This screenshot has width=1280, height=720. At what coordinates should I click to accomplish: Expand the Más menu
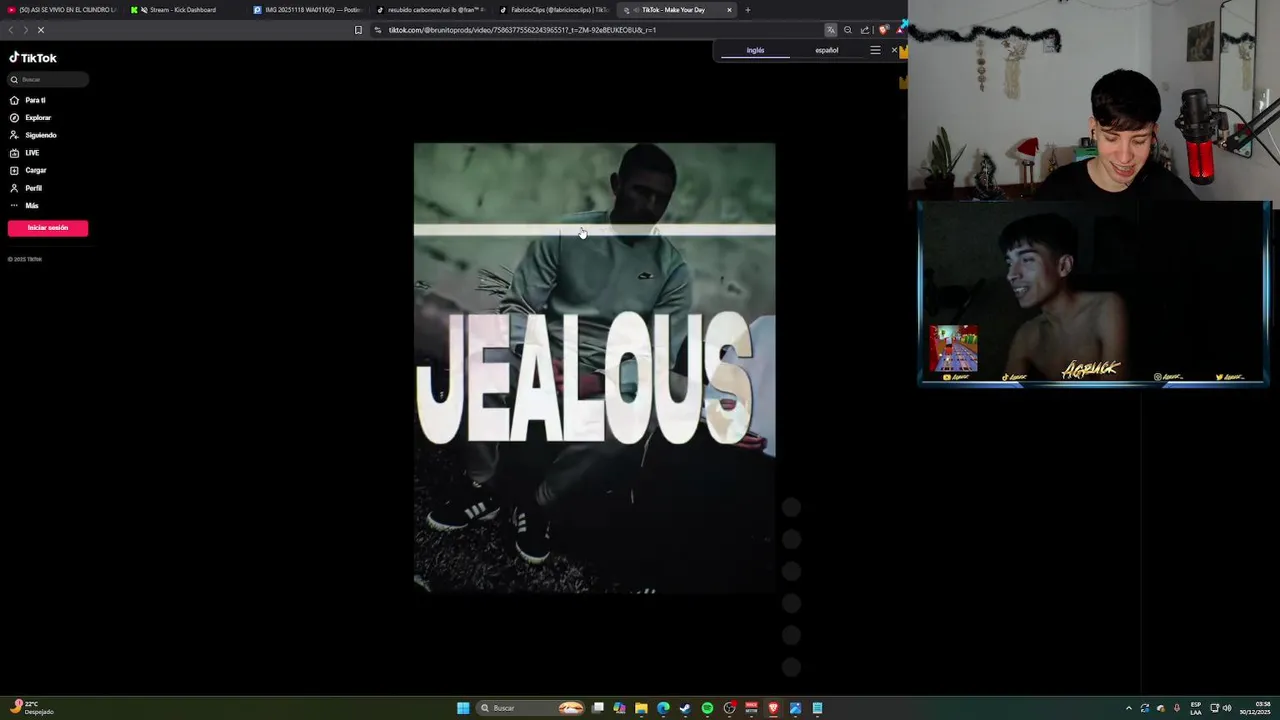tap(32, 205)
